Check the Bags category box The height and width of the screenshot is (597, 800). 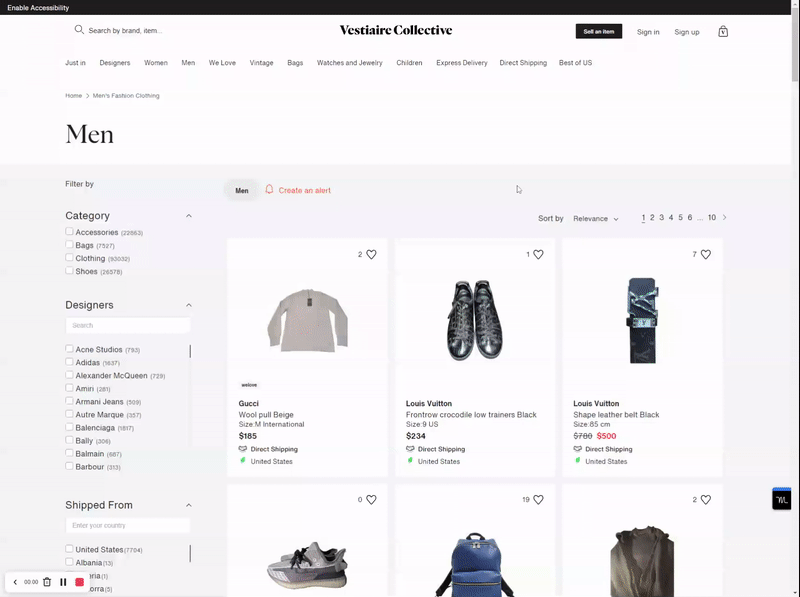pyautogui.click(x=69, y=244)
